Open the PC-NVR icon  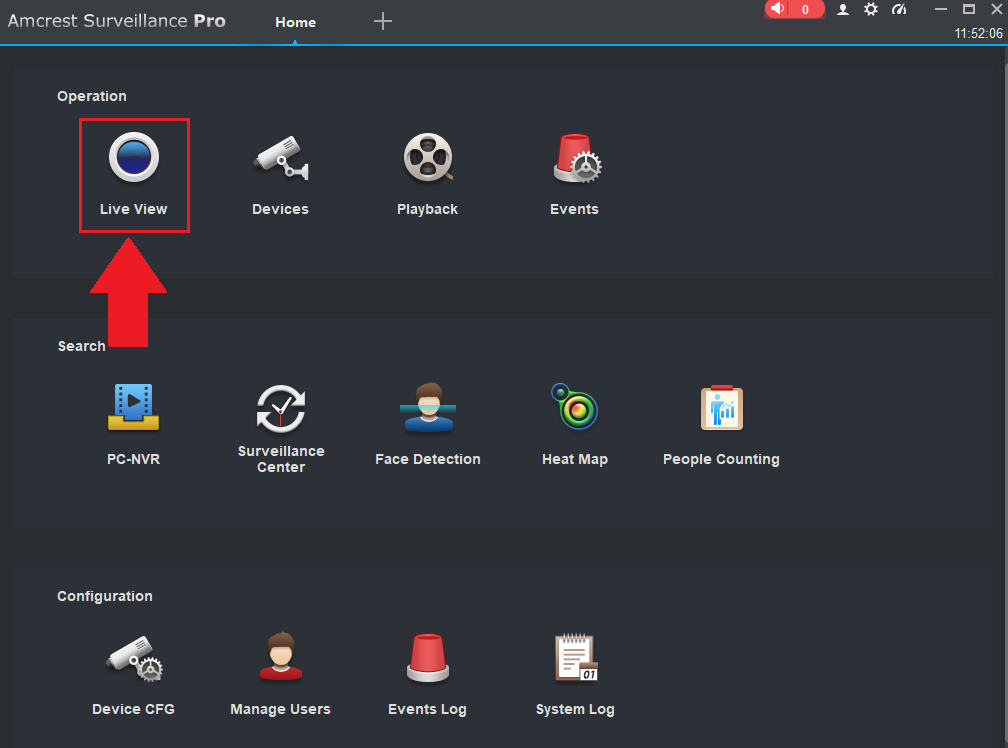click(134, 408)
